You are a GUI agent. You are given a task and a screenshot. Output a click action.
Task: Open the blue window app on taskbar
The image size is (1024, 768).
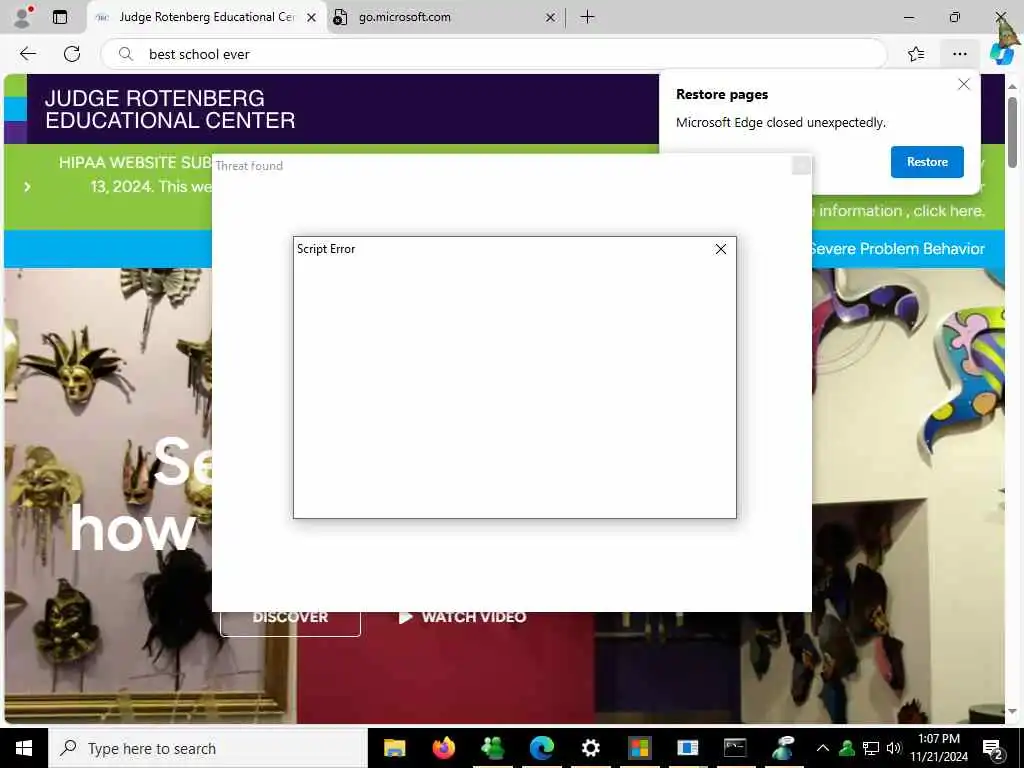tap(688, 748)
